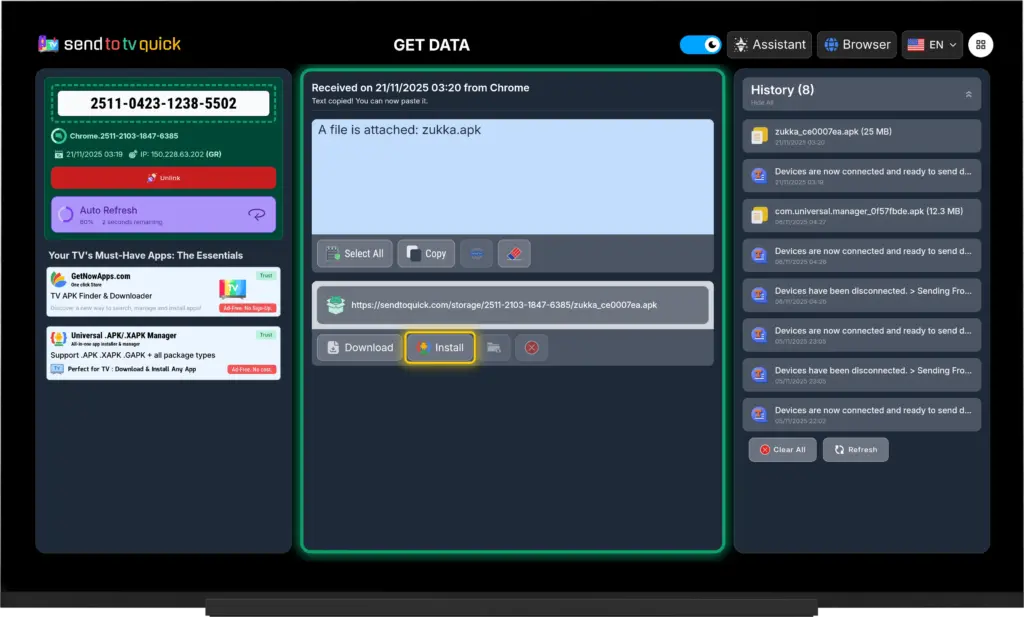Select the zukka_ce0007ea.apk history entry
1024x617 pixels.
[861, 134]
